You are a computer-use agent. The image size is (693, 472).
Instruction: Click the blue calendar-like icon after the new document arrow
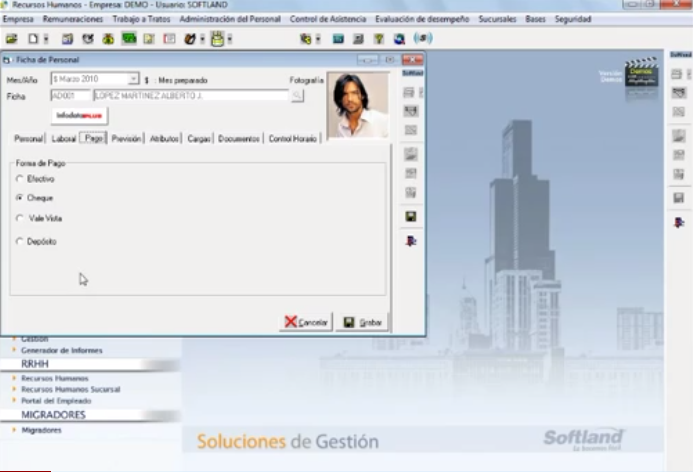coord(67,39)
